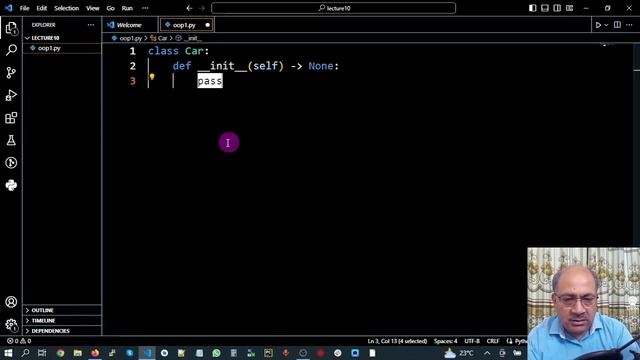Split the editor to the right

coord(617,25)
